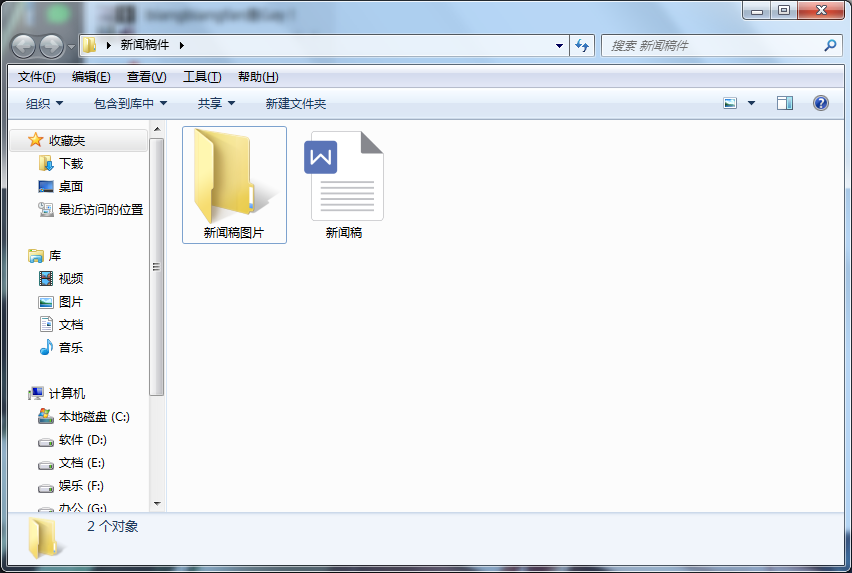
Task: Click the search magnifier icon
Action: (829, 46)
